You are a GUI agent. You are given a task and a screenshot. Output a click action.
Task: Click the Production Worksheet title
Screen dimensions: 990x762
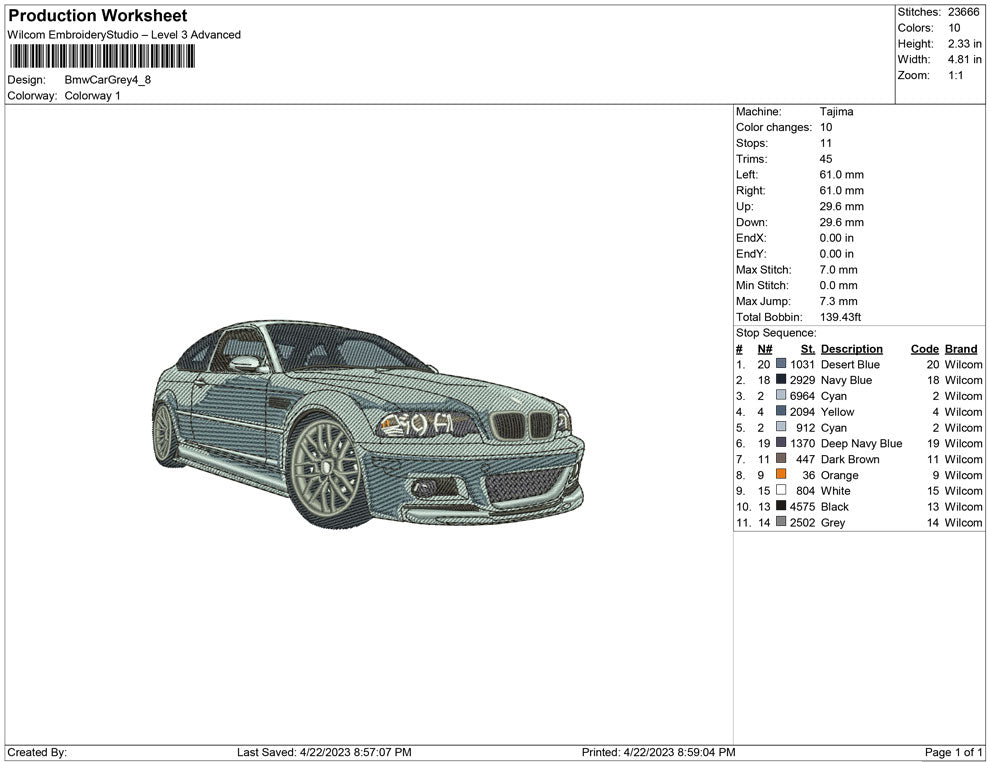pyautogui.click(x=97, y=16)
